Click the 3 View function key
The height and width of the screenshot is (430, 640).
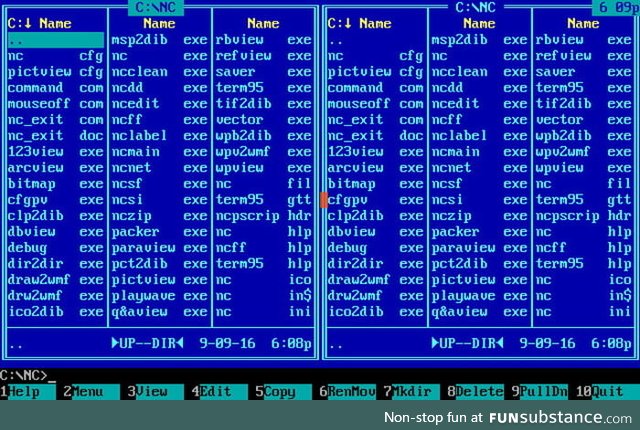[155, 392]
